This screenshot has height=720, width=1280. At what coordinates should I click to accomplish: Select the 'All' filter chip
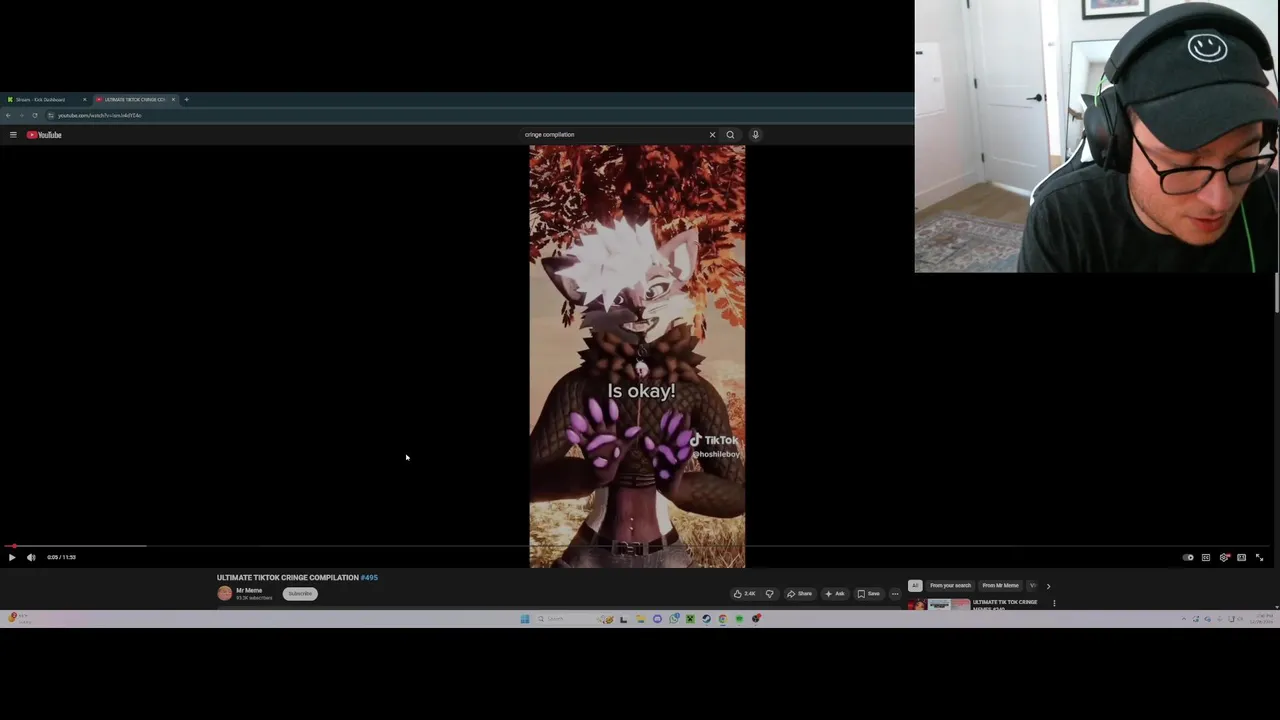tap(914, 585)
